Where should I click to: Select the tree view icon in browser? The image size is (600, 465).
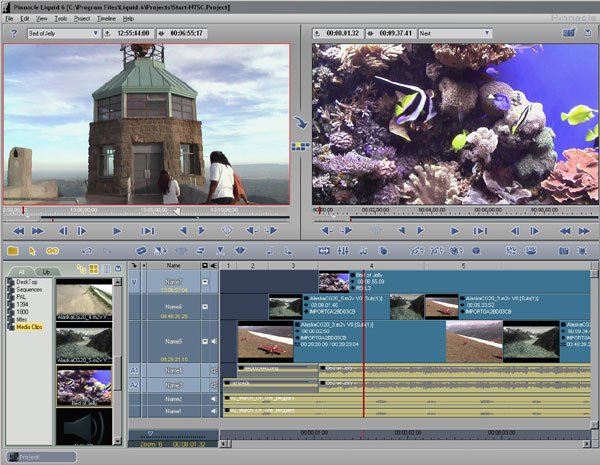[x=81, y=269]
